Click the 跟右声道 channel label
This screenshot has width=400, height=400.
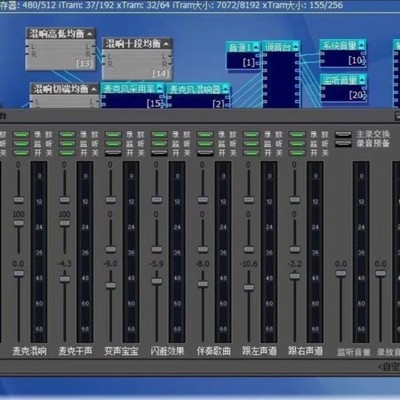point(305,351)
